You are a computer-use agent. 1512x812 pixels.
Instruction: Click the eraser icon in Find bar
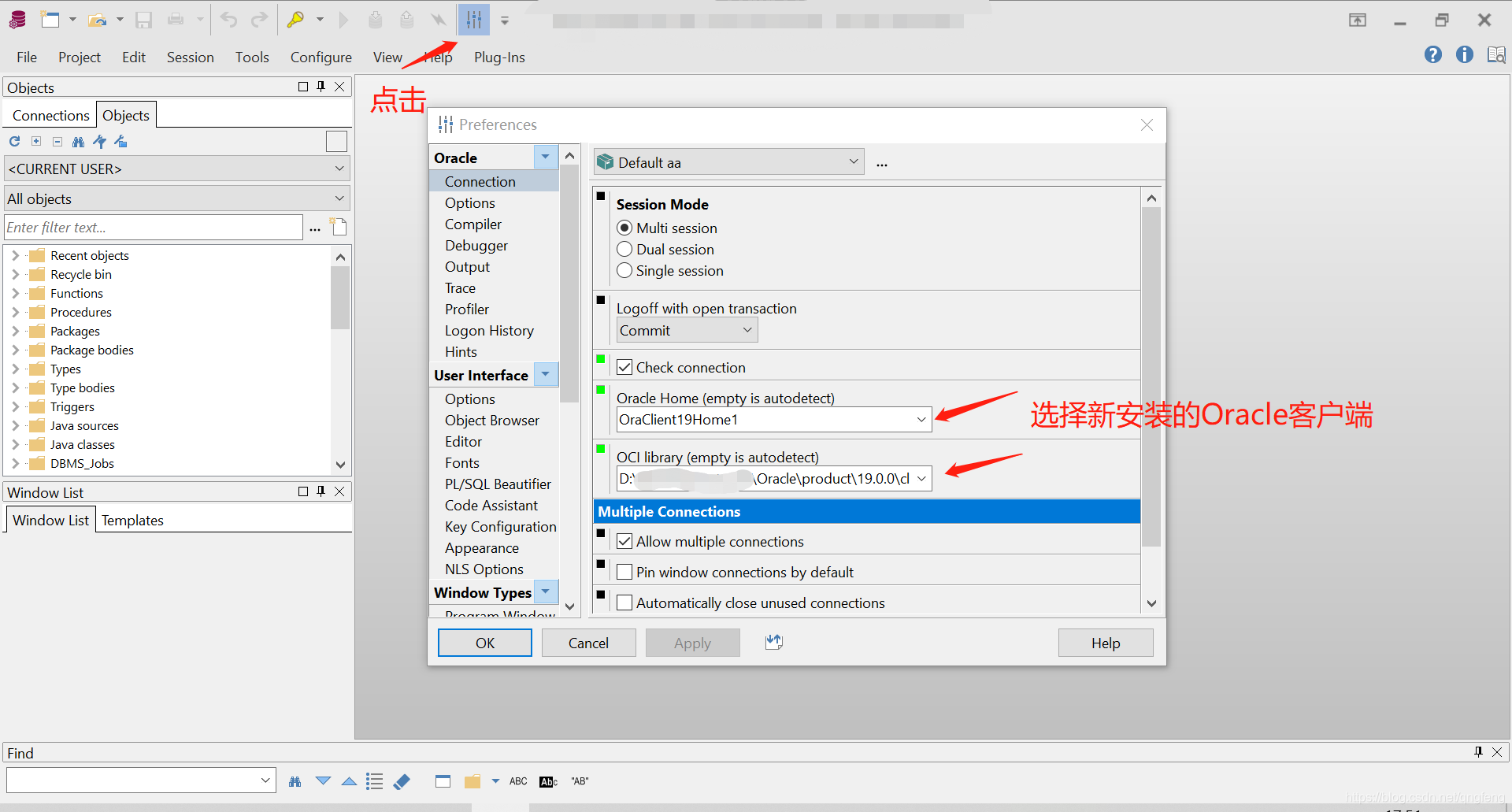402,781
